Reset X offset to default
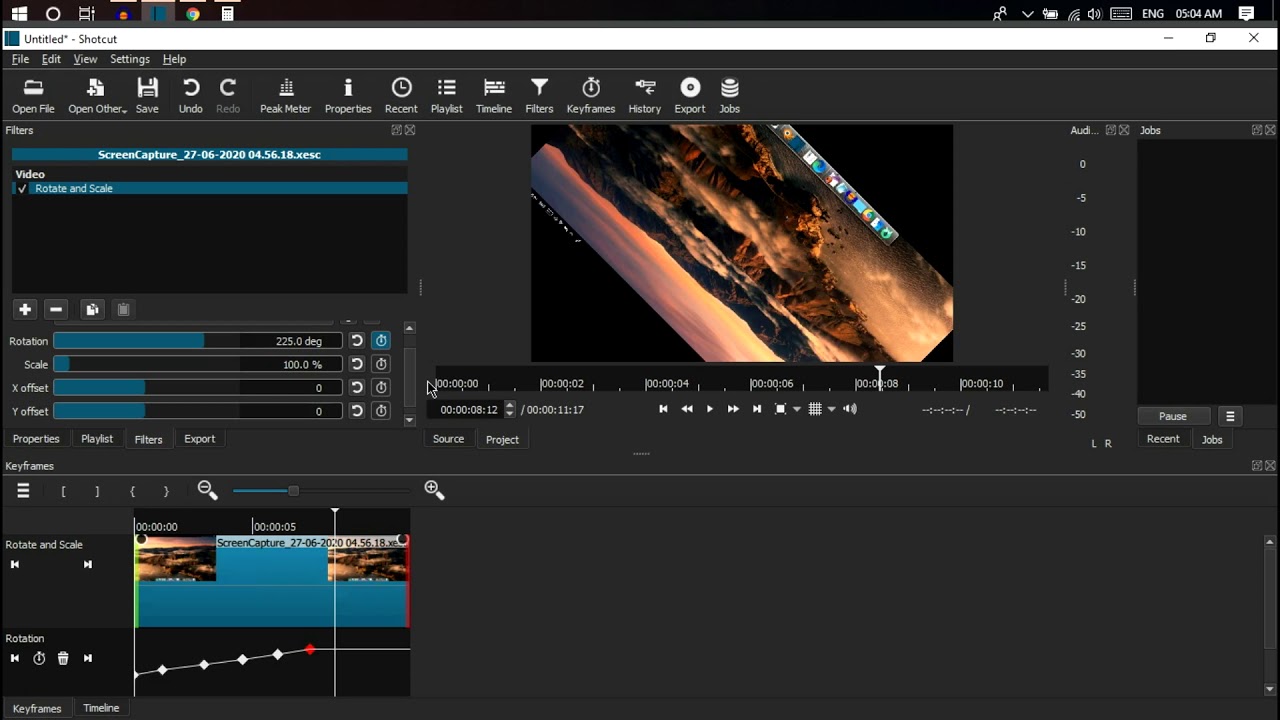Viewport: 1280px width, 720px height. point(357,388)
